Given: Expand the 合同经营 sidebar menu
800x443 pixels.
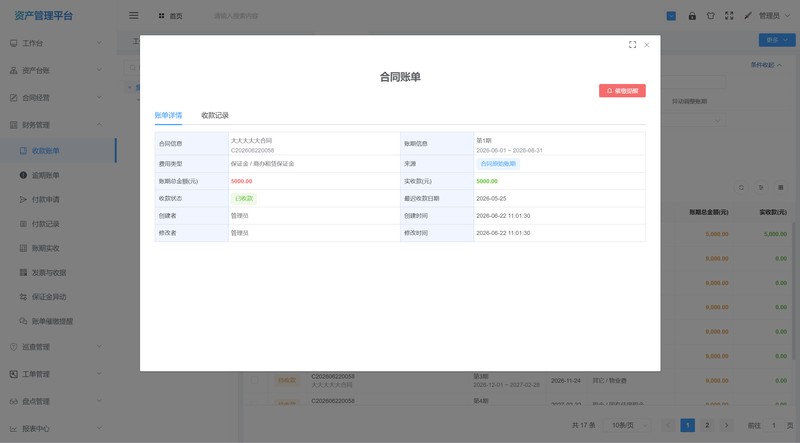Looking at the screenshot, I should pos(56,97).
